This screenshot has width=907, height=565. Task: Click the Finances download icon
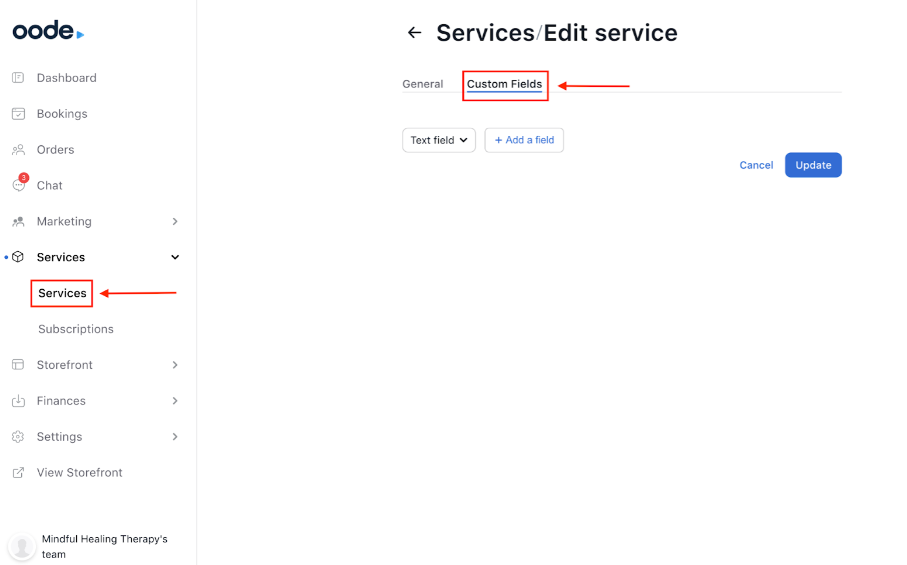(18, 401)
